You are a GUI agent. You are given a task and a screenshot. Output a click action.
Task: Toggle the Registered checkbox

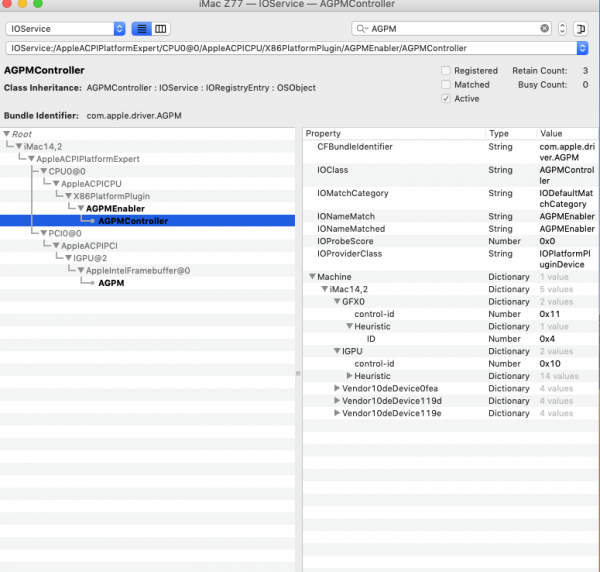446,71
